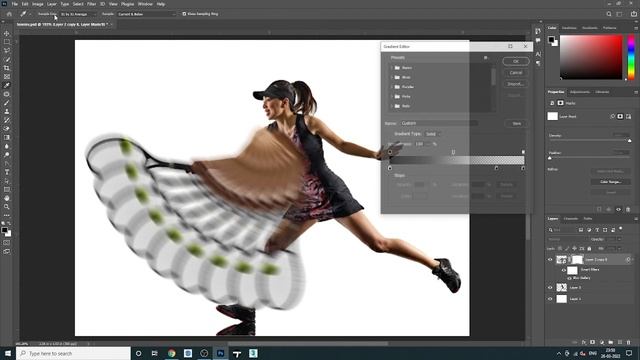
Task: Open the File menu
Action: 14,4
